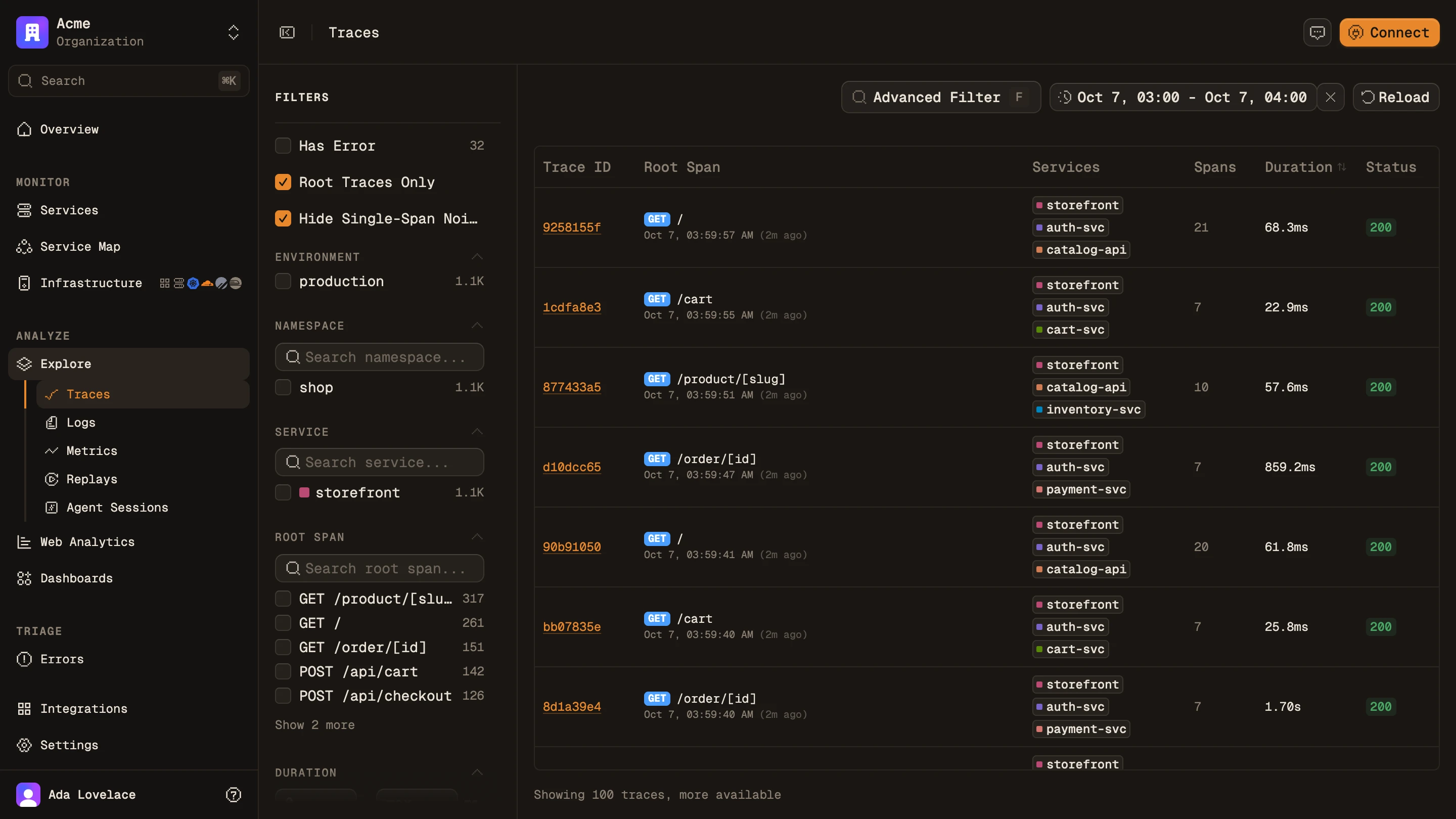Focus the sidebar Search field
This screenshot has height=819, width=1456.
pos(129,81)
